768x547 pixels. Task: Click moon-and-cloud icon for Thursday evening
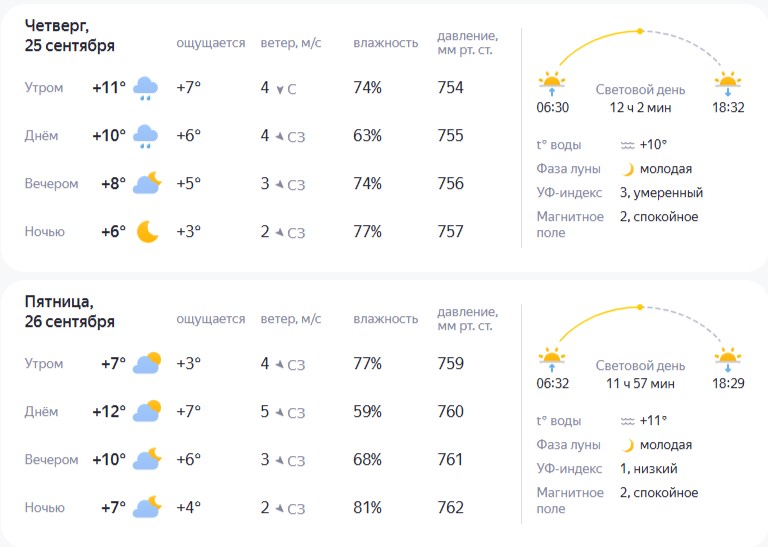pyautogui.click(x=147, y=184)
